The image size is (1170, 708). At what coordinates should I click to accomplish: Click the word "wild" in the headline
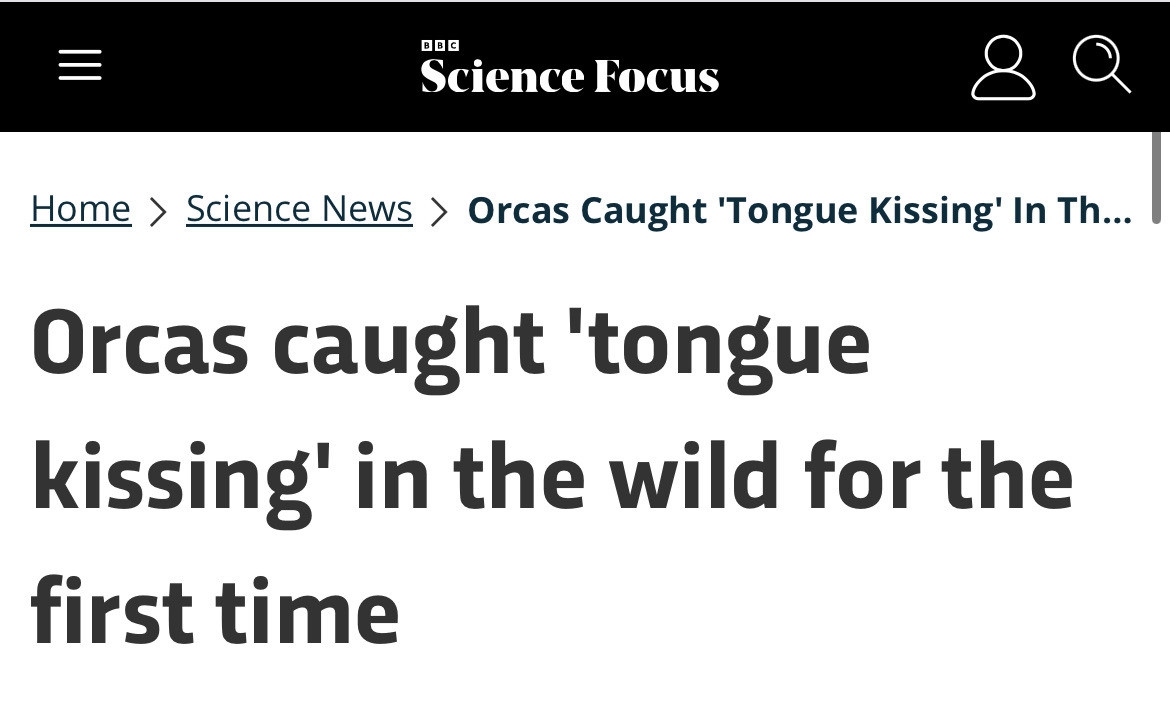pyautogui.click(x=695, y=476)
